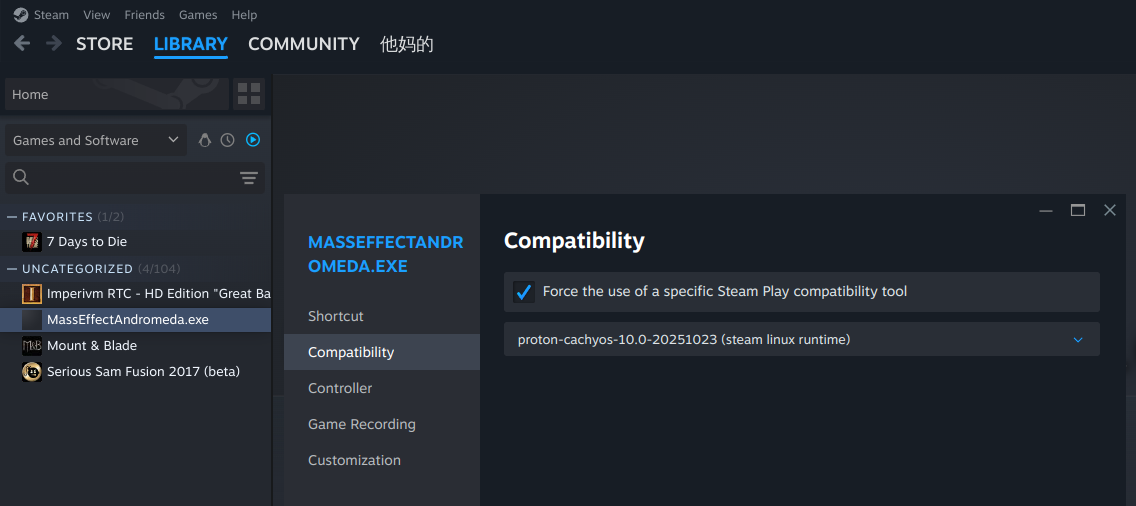
Task: Go forward with the right arrow
Action: 54,43
